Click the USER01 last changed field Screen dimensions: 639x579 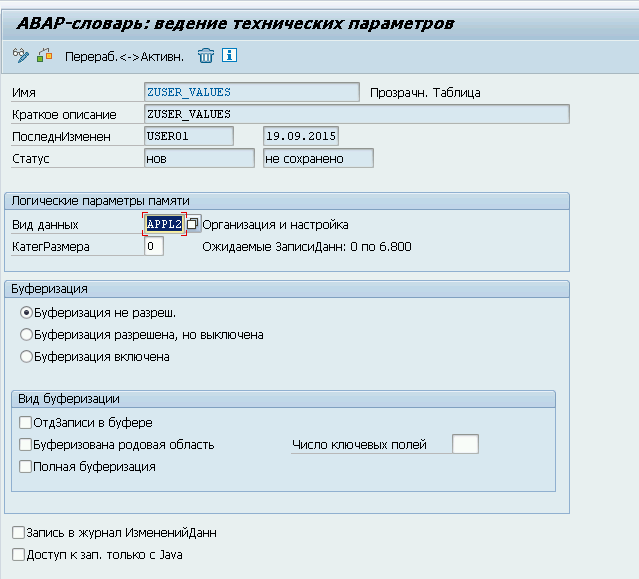tap(189, 136)
